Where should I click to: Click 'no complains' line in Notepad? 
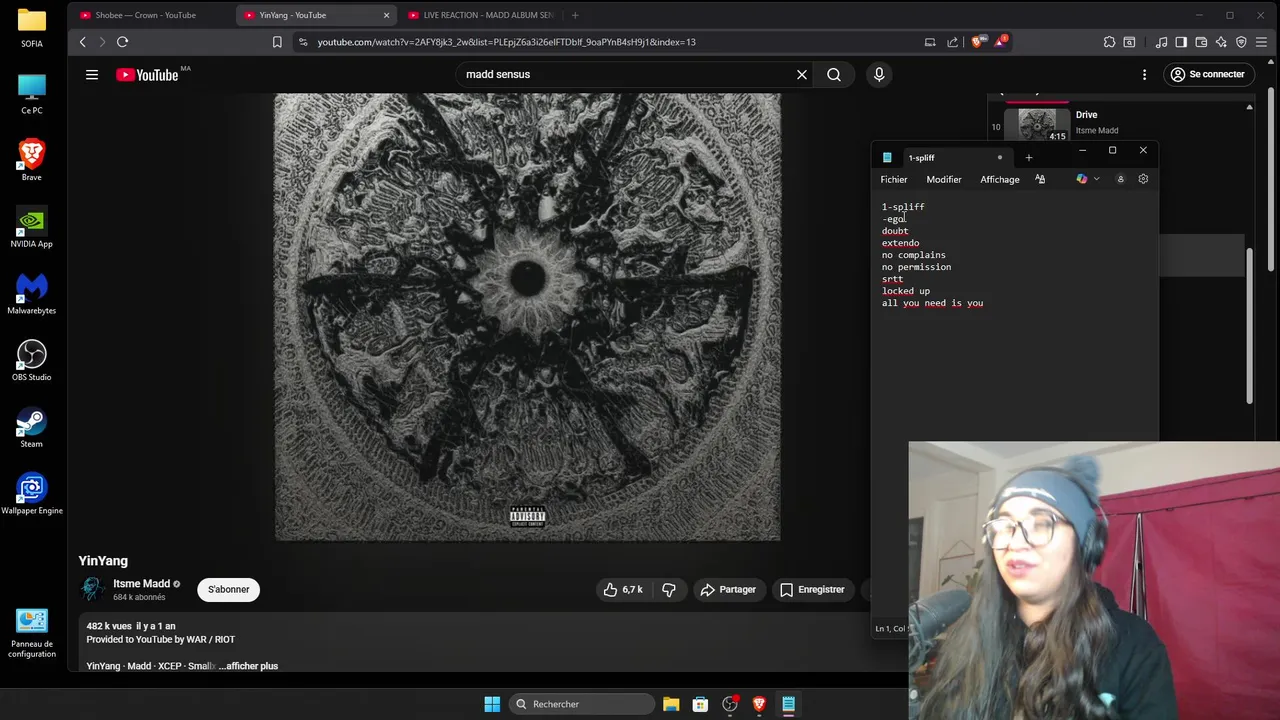click(x=913, y=255)
